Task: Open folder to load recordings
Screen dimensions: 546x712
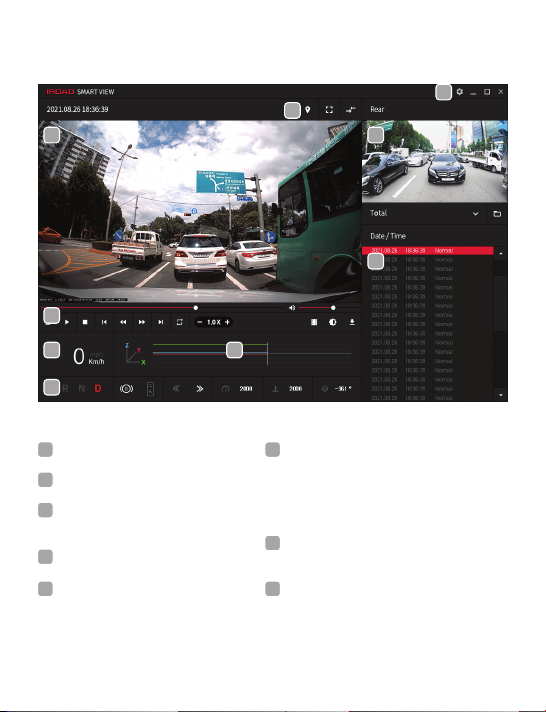Action: point(497,213)
